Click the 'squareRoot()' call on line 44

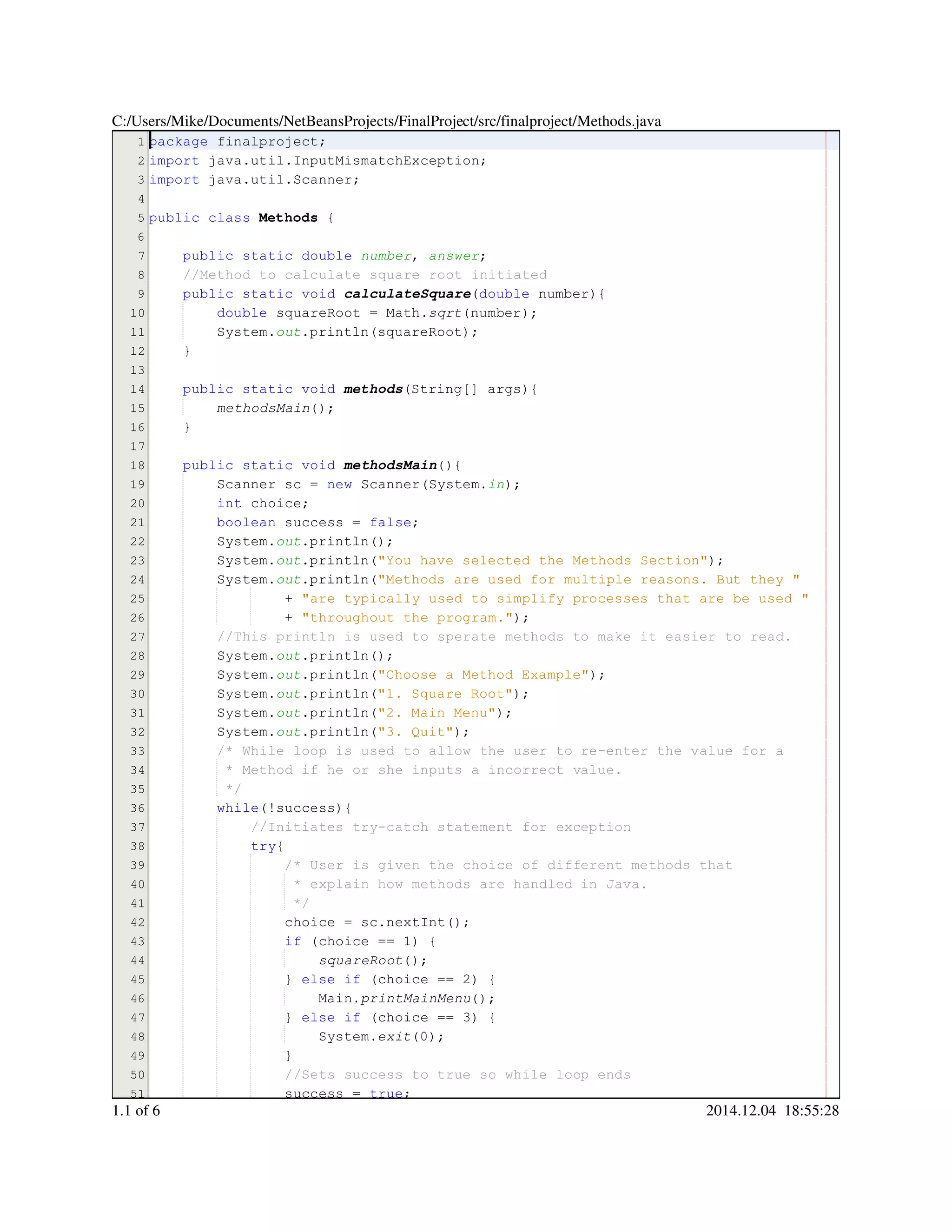click(372, 960)
